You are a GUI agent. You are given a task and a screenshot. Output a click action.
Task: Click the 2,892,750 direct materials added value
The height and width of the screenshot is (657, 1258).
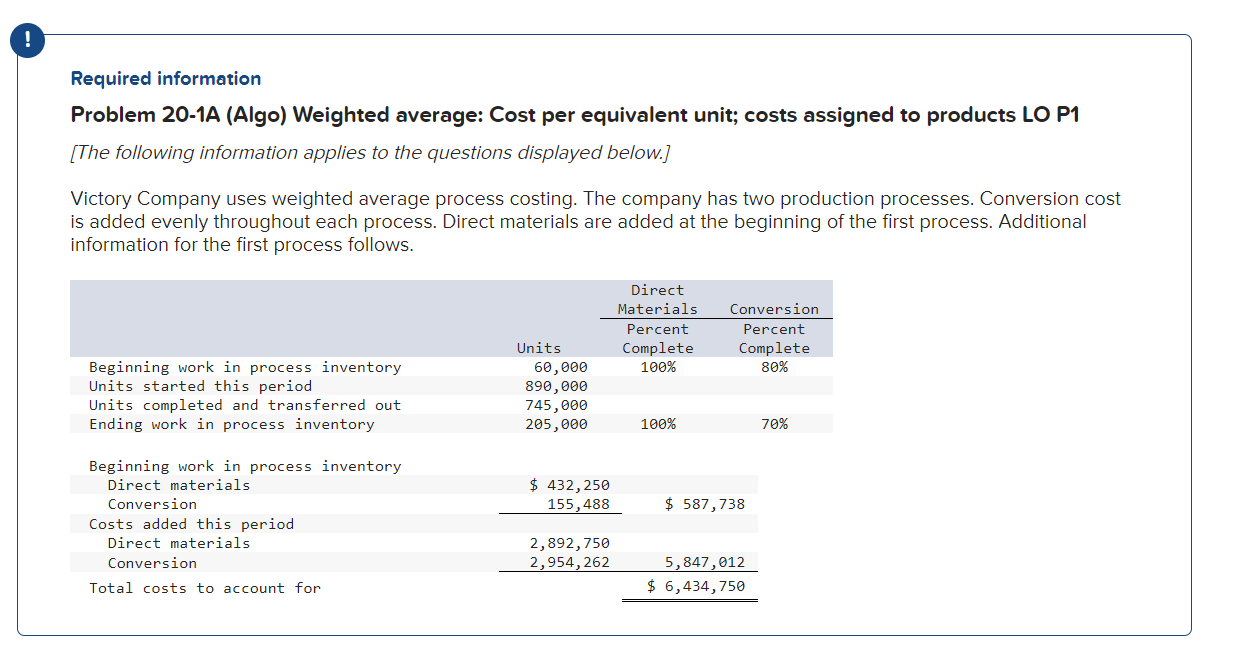point(569,543)
